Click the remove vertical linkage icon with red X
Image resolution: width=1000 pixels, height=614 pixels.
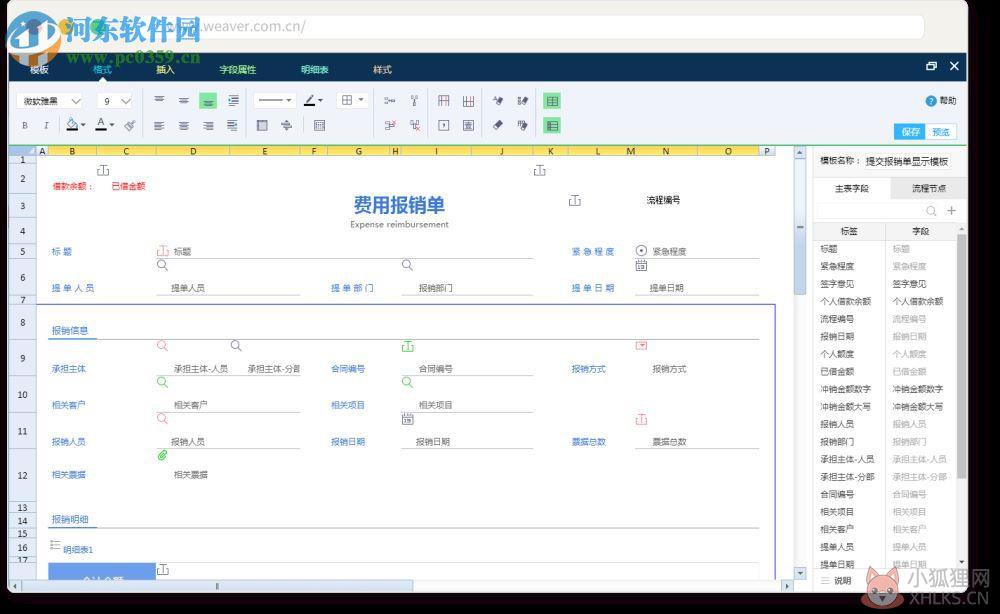415,126
